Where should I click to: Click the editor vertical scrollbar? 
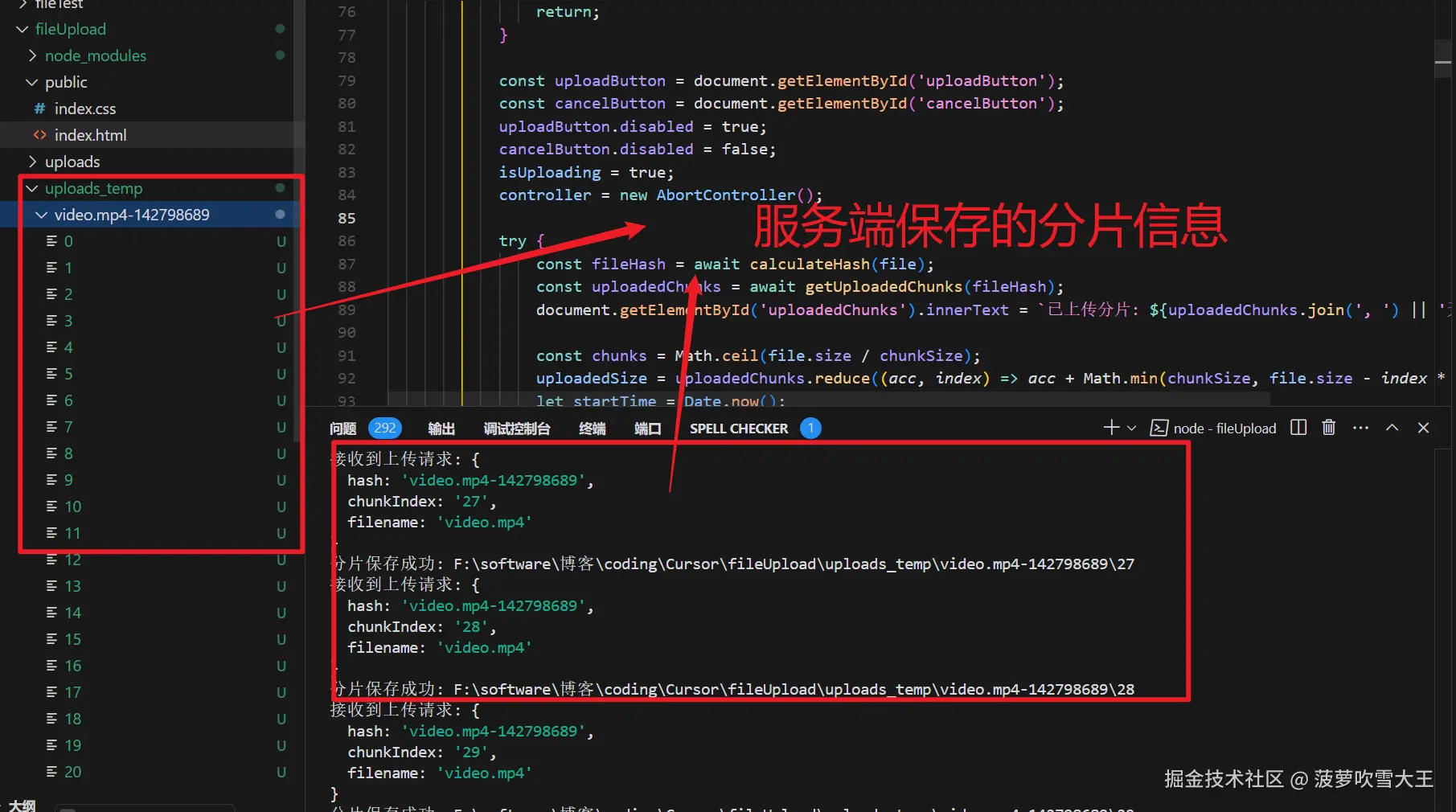tap(1442, 59)
